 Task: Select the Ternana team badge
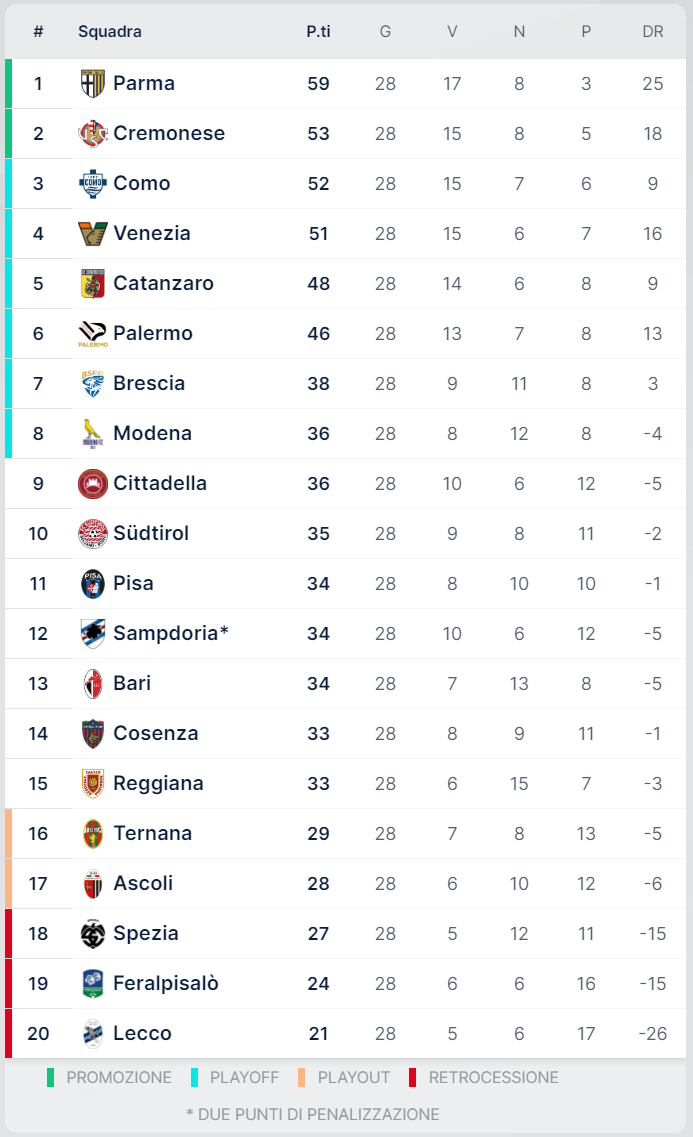[92, 833]
